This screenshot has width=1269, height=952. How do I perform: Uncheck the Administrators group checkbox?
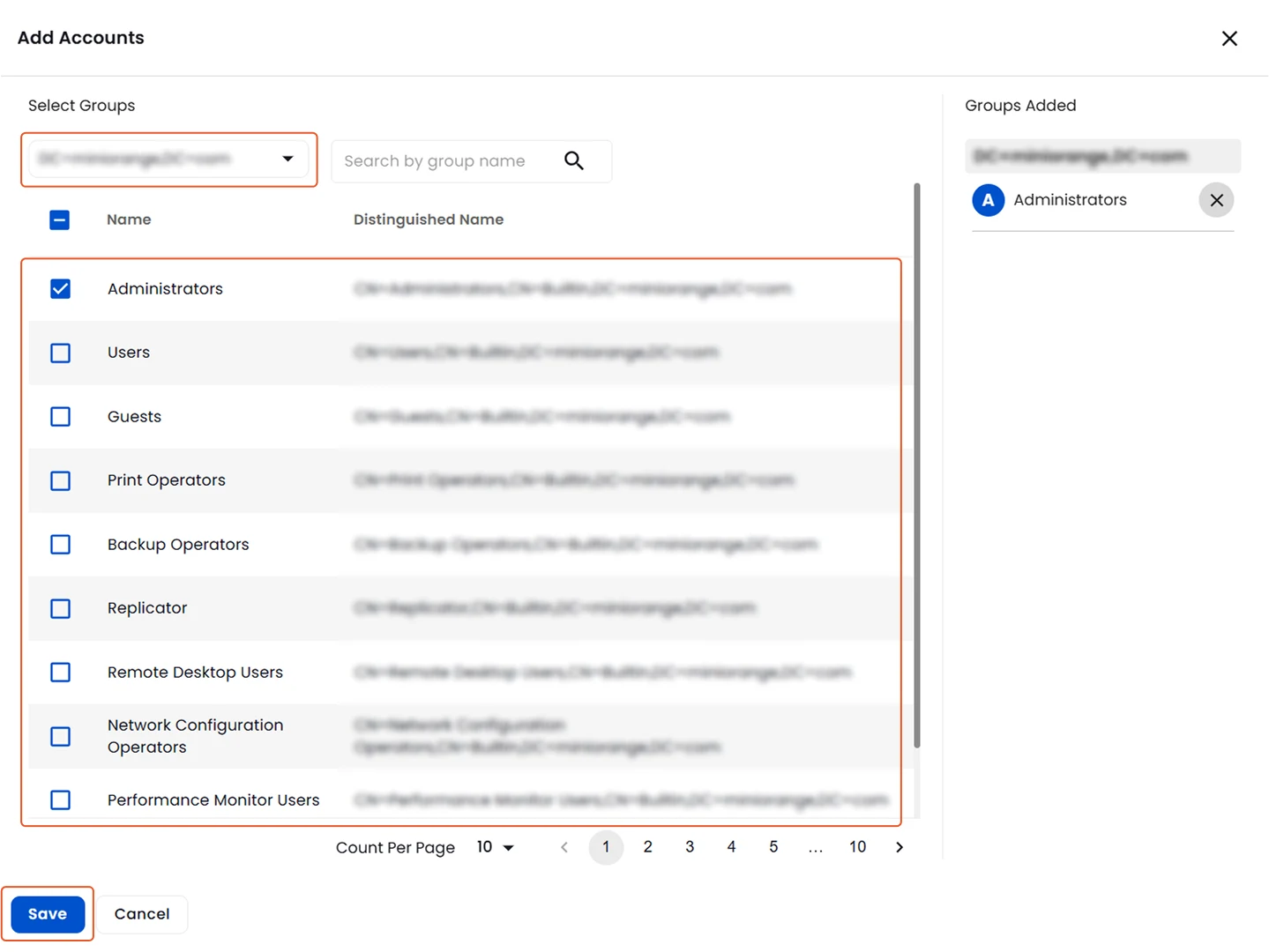tap(60, 288)
